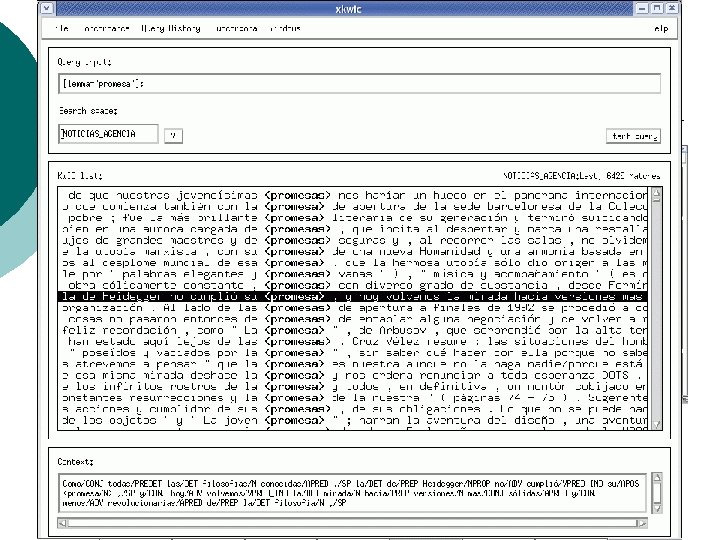Minimize the xkwic window
Image resolution: width=720 pixels, height=540 pixels.
642,8
